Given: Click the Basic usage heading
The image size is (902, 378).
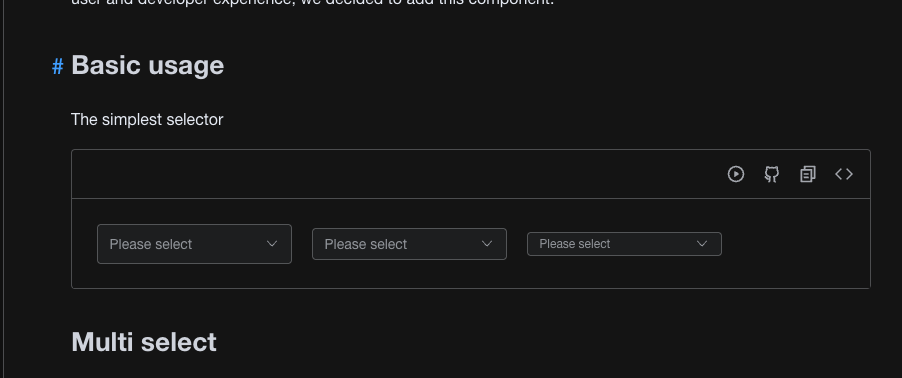Looking at the screenshot, I should pos(147,65).
